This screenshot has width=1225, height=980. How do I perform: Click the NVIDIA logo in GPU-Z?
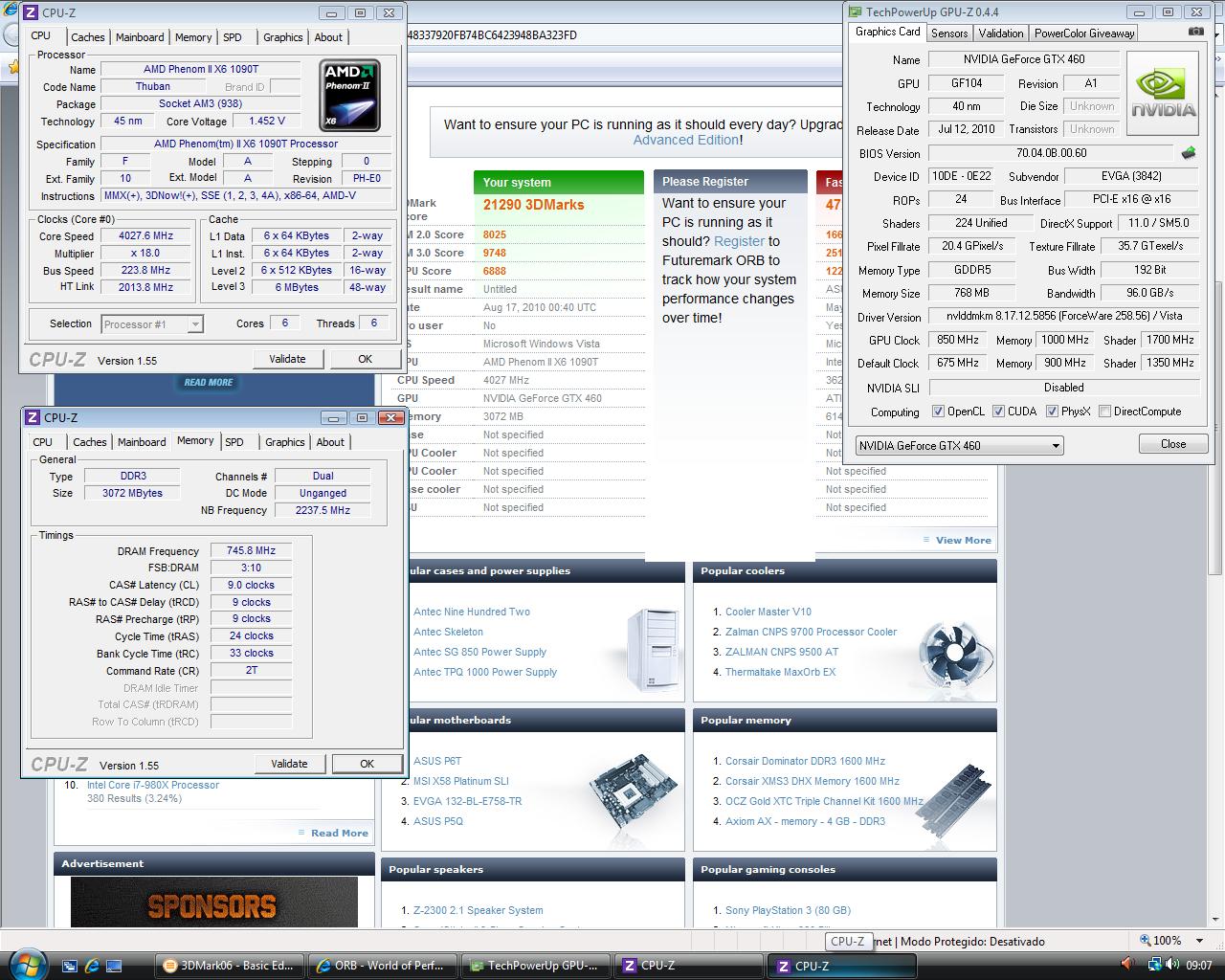click(1162, 92)
